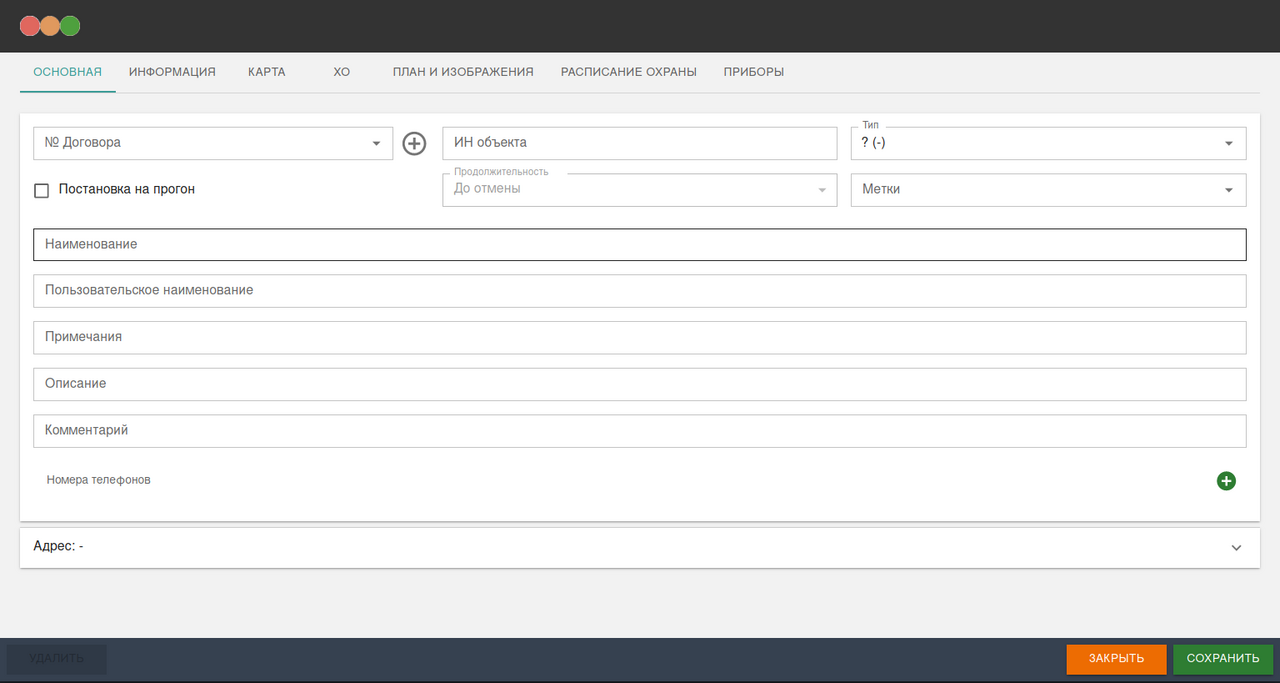Viewport: 1280px width, 683px height.
Task: Add a phone number with green plus
Action: [x=1226, y=481]
